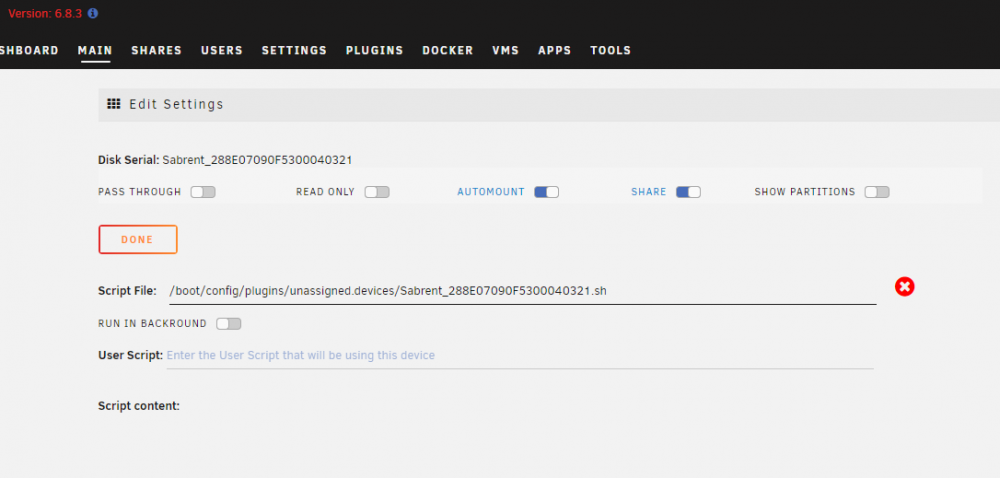Disable the Automount switch
This screenshot has height=478, width=1000.
tap(547, 192)
